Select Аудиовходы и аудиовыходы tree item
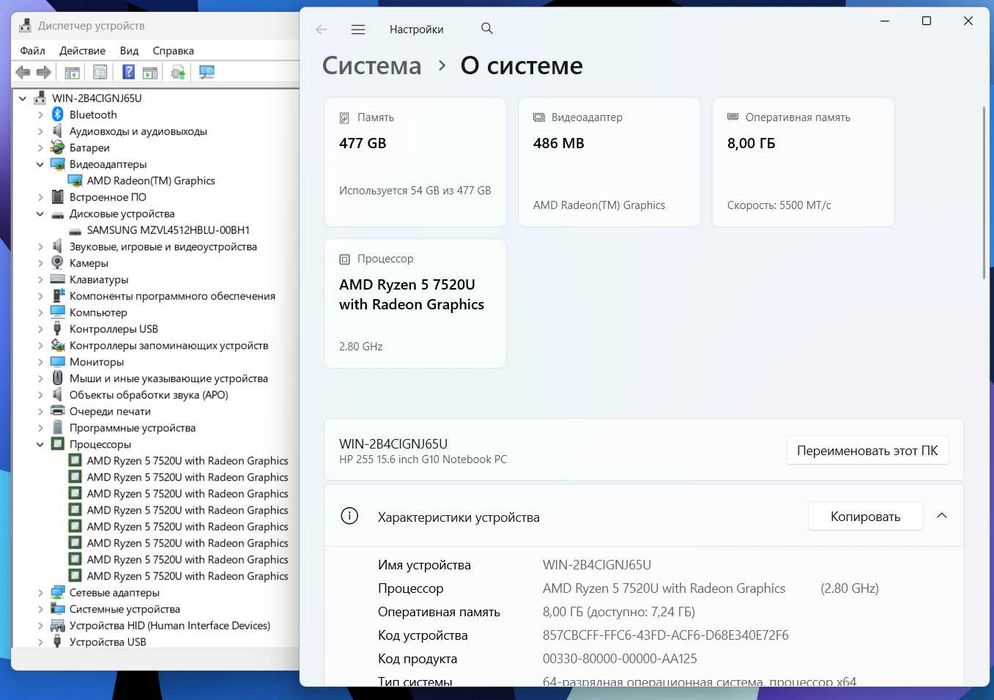This screenshot has height=700, width=994. pos(138,131)
